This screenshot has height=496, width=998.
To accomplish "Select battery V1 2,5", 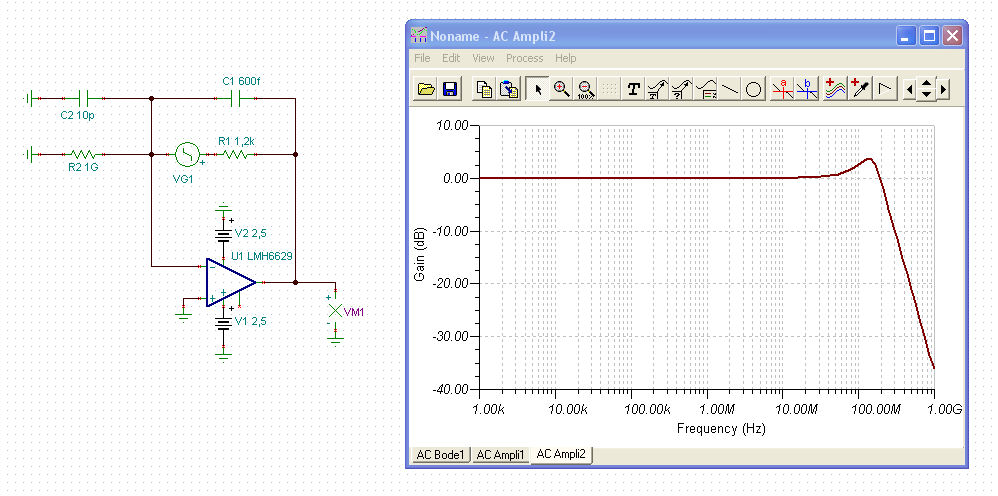I will 223,323.
